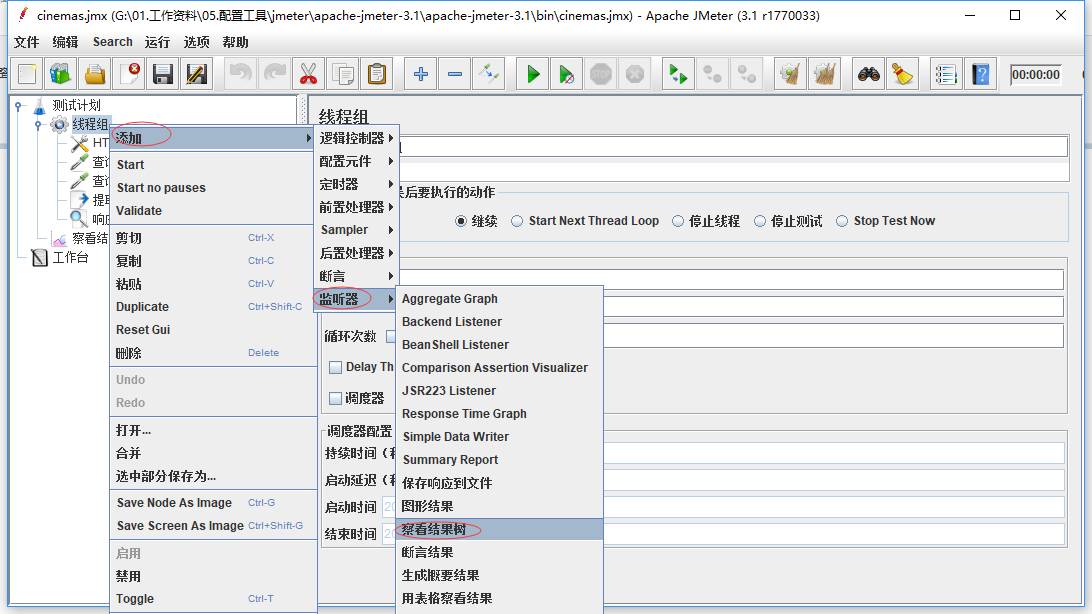This screenshot has height=614, width=1092.
Task: Toggle the Delay Thread creation checkbox
Action: point(336,368)
